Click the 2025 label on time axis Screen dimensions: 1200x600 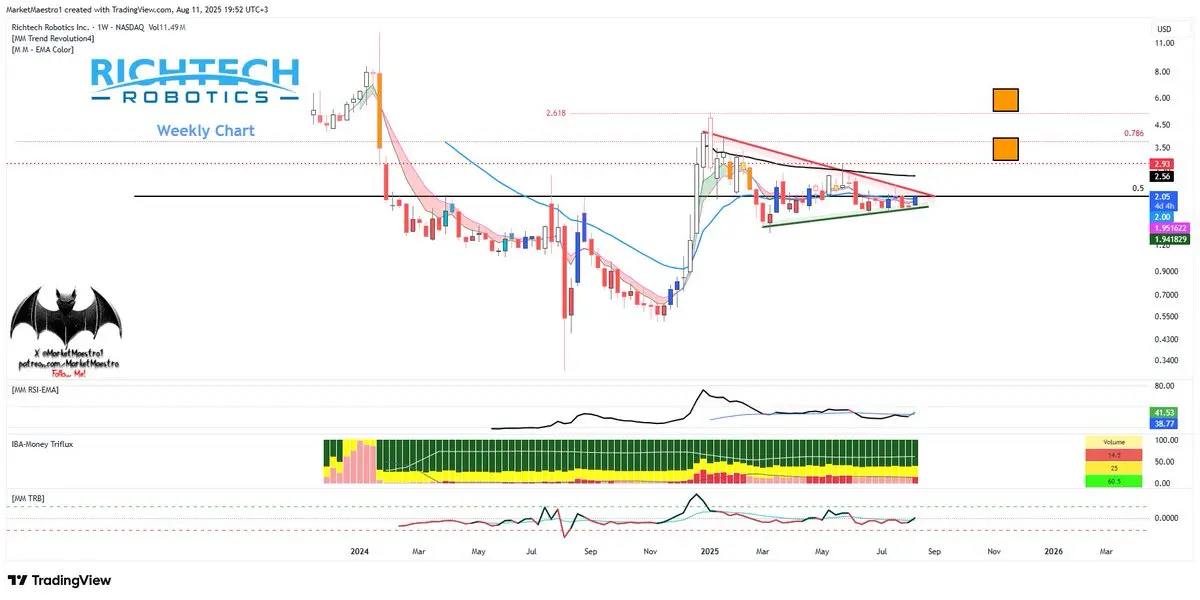710,551
